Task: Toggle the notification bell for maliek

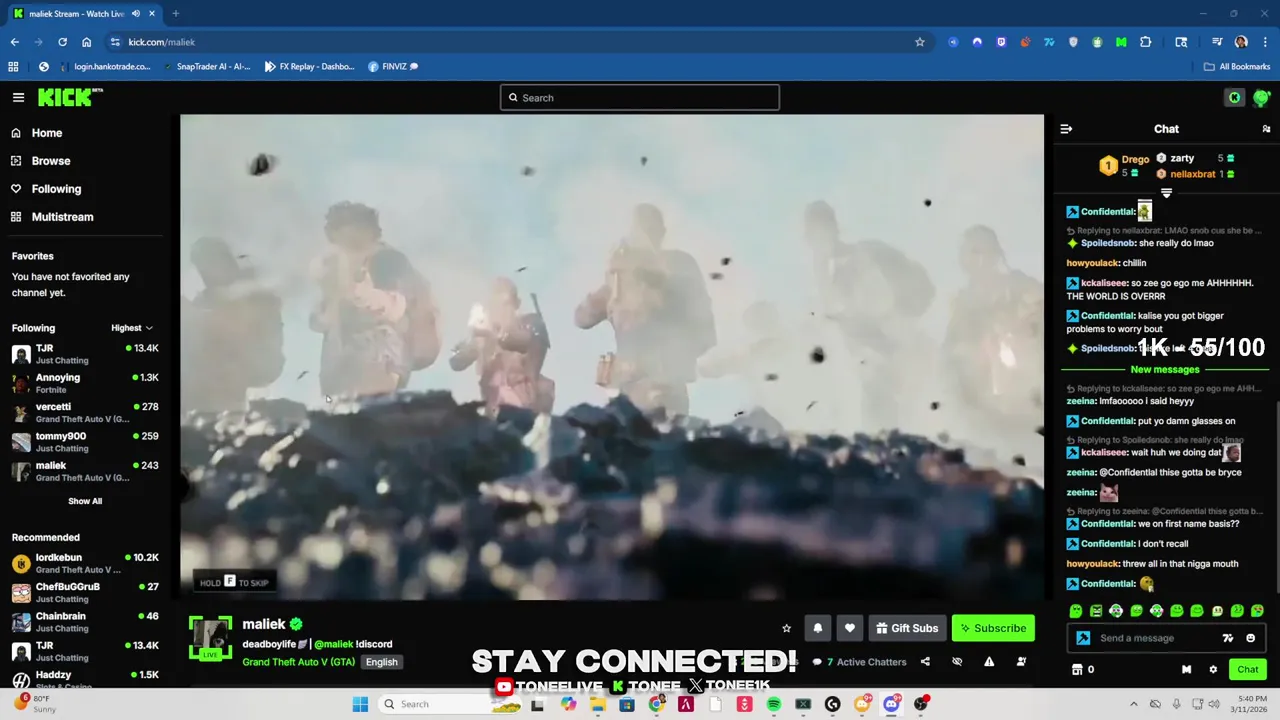Action: pyautogui.click(x=817, y=628)
